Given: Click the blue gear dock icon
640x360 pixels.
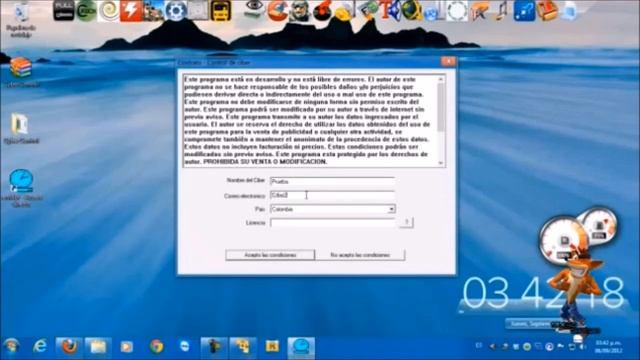Looking at the screenshot, I should pos(176,11).
